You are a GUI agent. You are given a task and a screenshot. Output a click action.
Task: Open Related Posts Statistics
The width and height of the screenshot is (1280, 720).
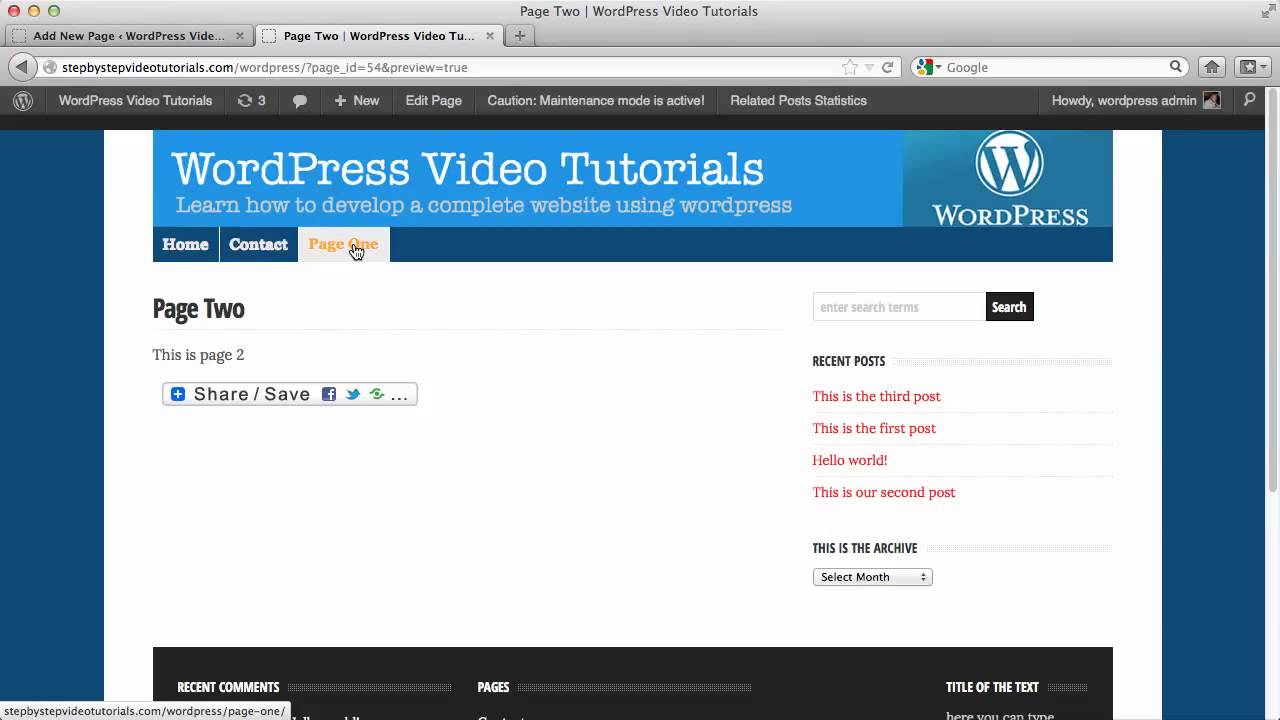[798, 100]
